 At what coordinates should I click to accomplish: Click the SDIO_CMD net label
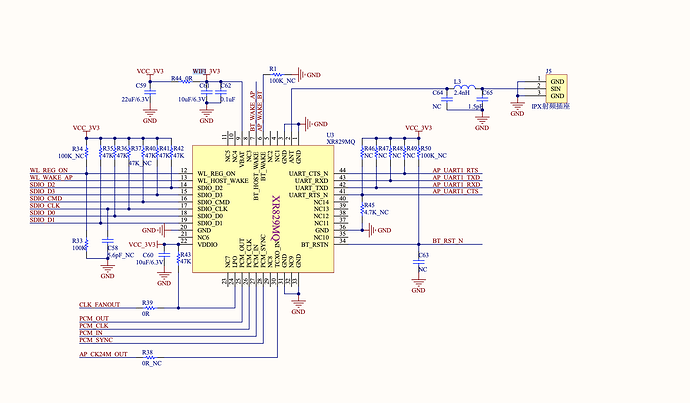click(46, 198)
